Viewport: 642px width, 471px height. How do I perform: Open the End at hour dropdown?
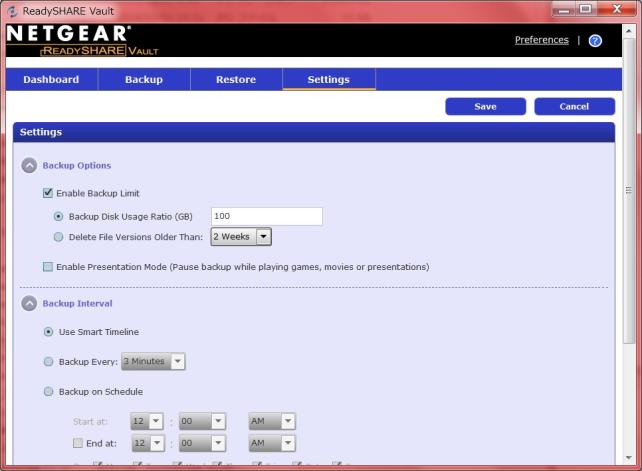148,443
